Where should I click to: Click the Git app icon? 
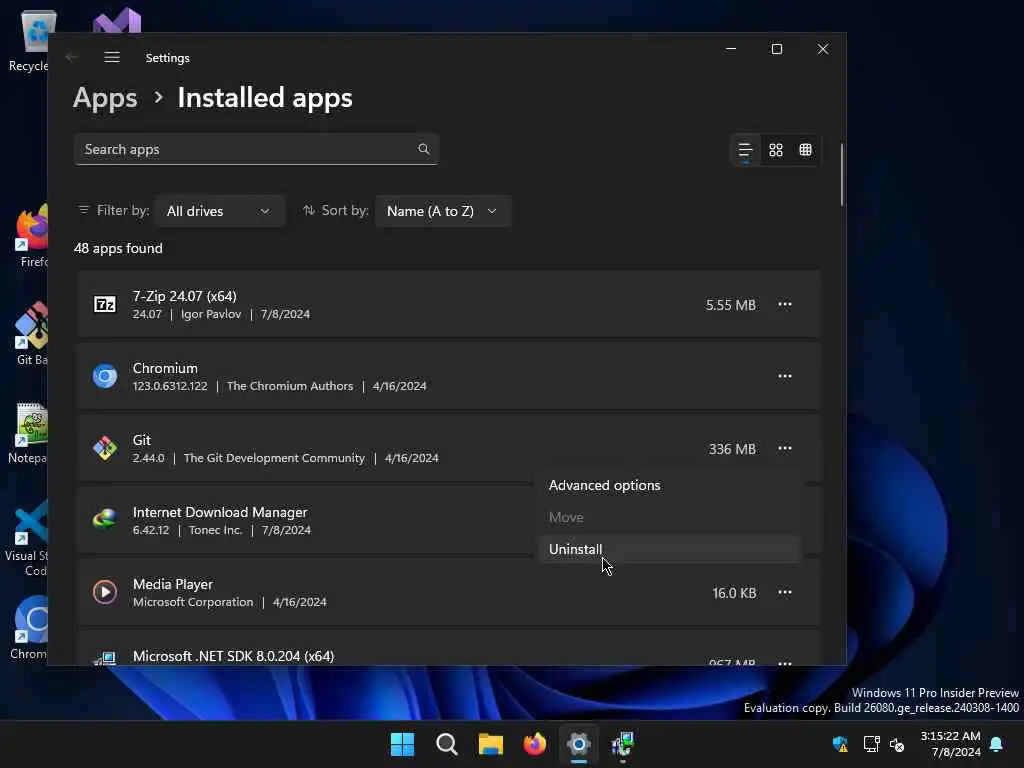pos(105,449)
